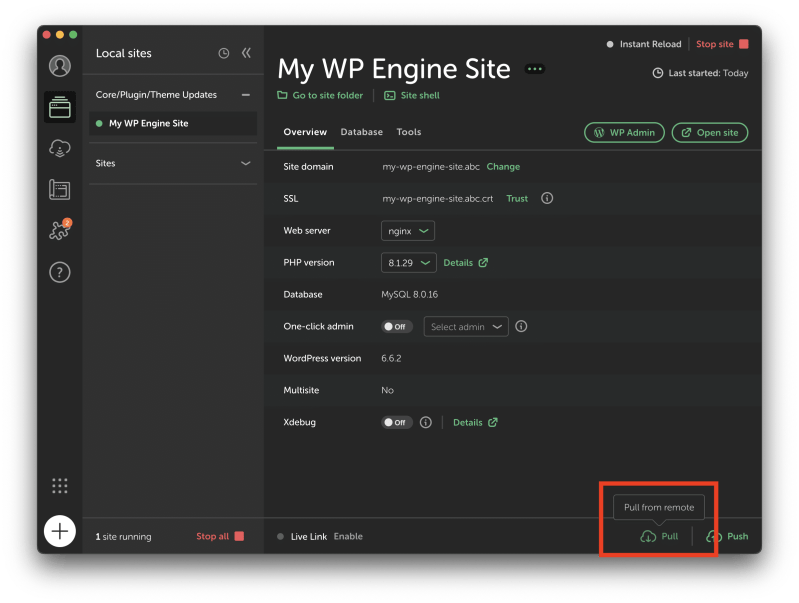This screenshot has height=603, width=799.
Task: Click the add new site plus button
Action: tap(60, 531)
